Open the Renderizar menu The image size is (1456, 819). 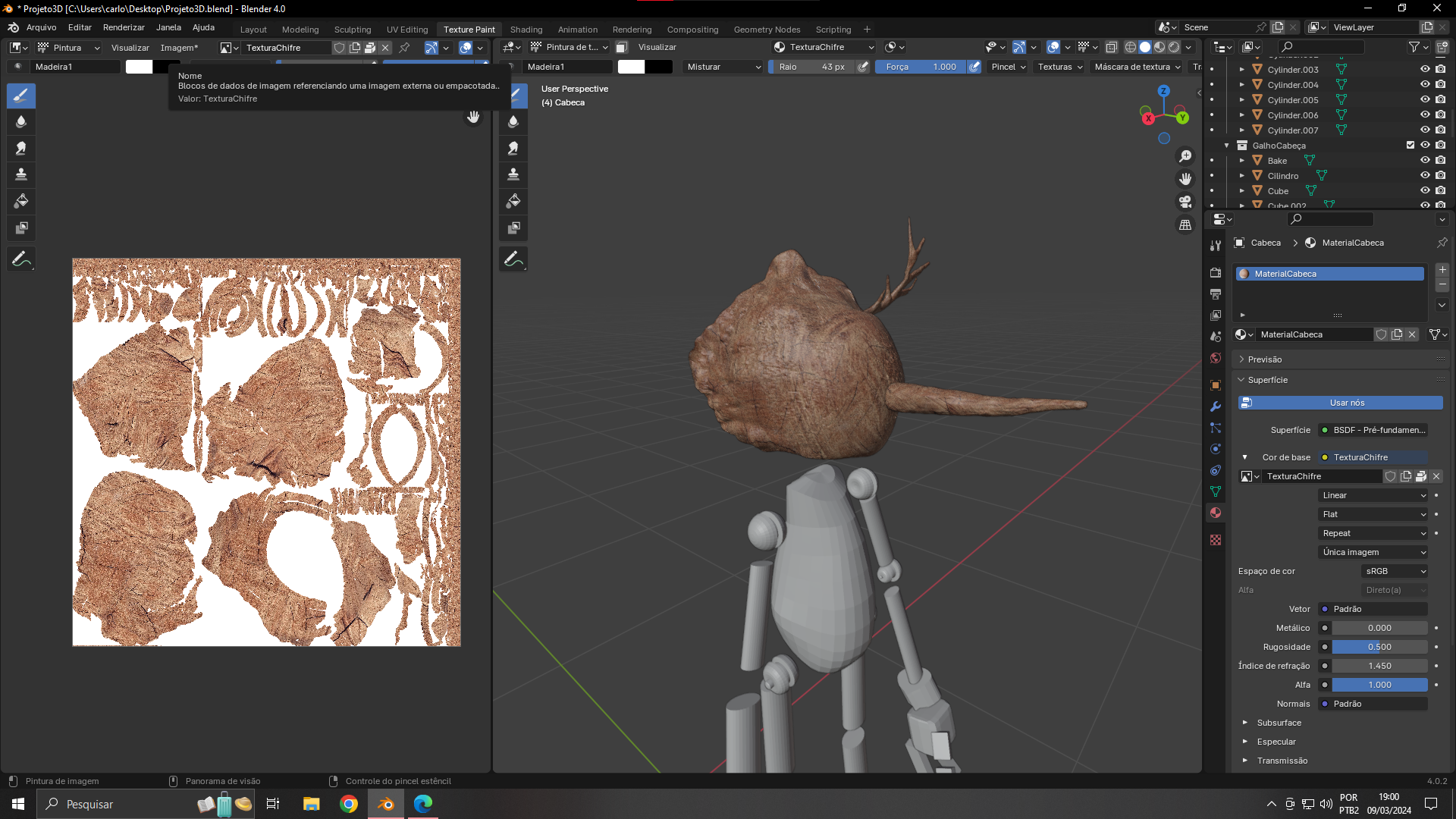[x=124, y=27]
